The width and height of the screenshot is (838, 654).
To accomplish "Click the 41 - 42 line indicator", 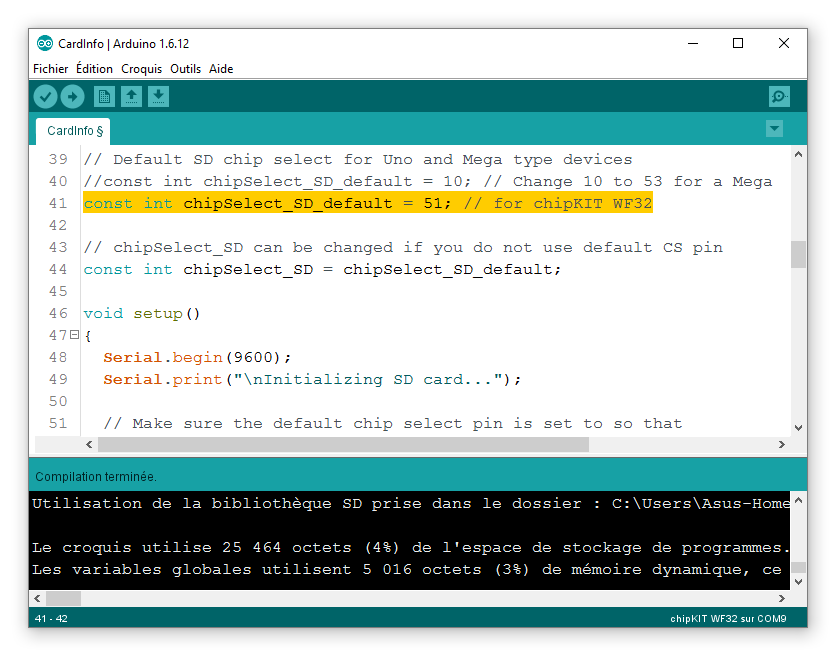I will [51, 619].
